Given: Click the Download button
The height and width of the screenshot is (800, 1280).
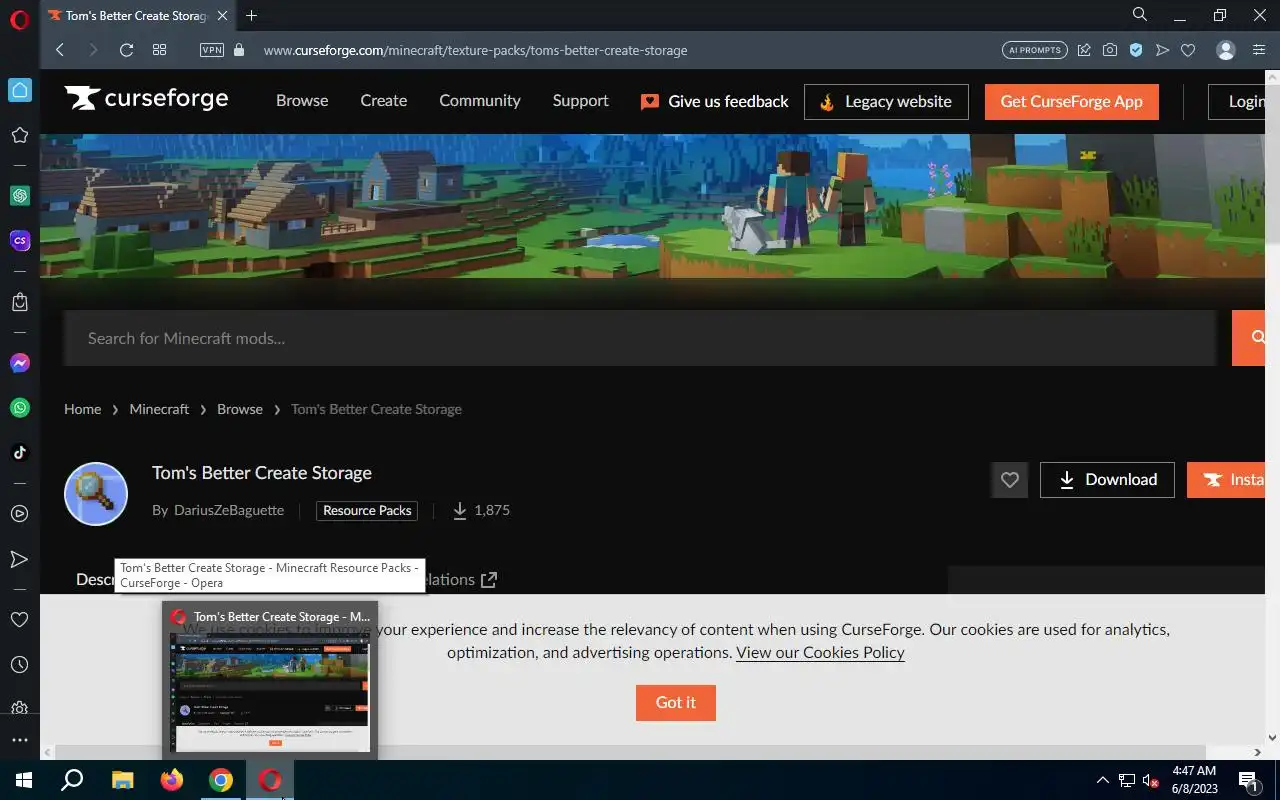Looking at the screenshot, I should (x=1107, y=480).
